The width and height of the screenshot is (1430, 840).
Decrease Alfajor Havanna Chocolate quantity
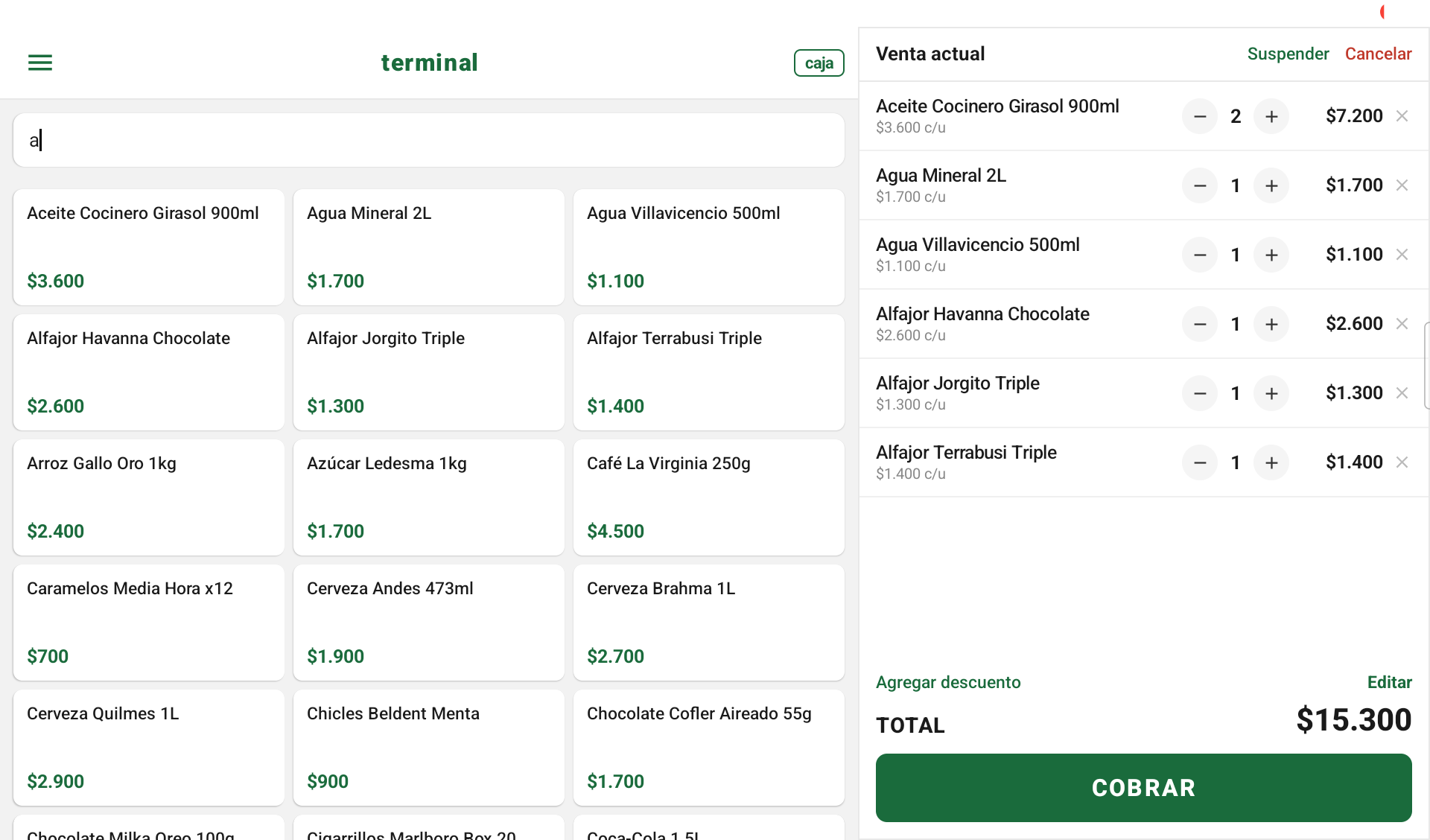tap(1200, 324)
